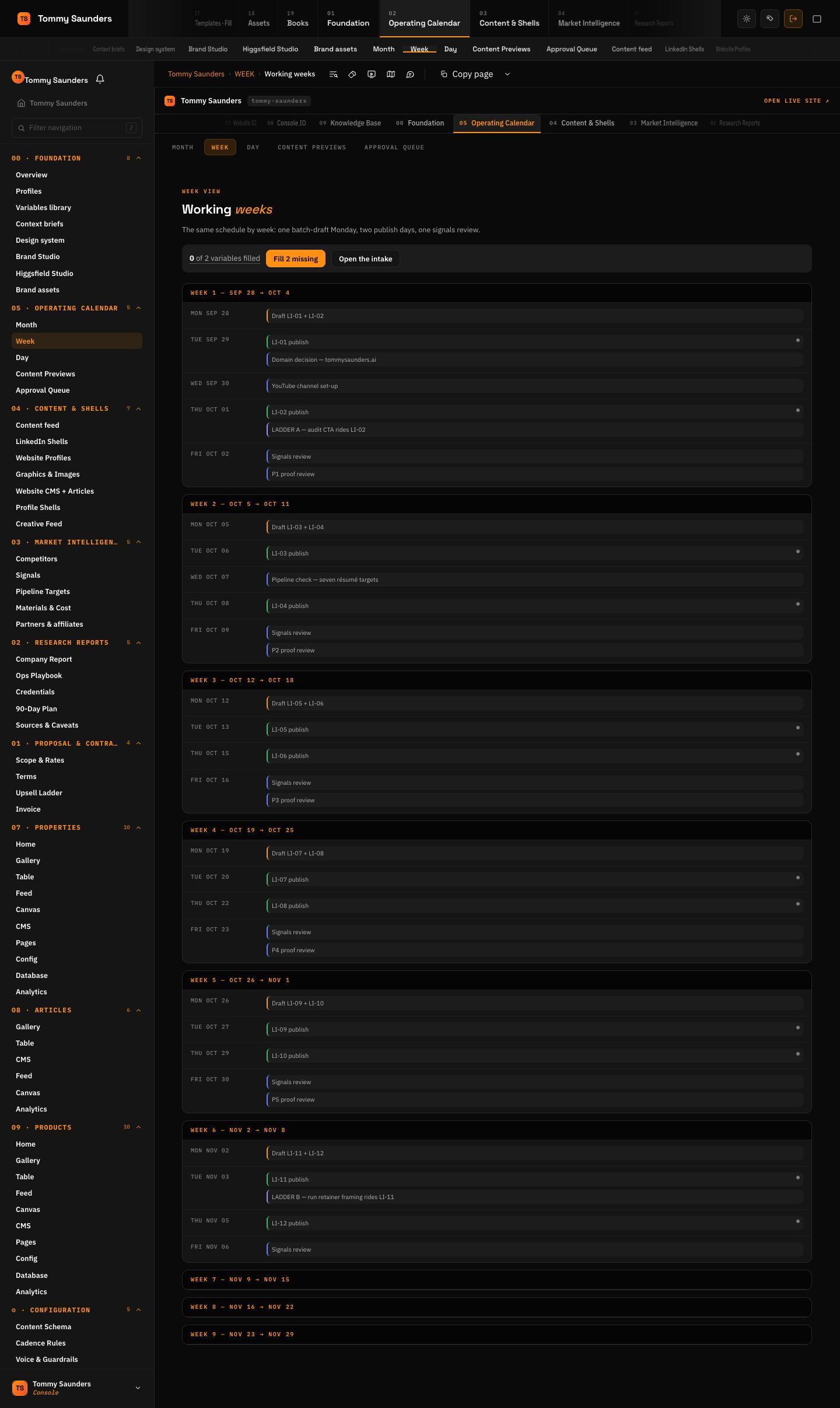
Task: Toggle the light theme sun icon
Action: 747,19
